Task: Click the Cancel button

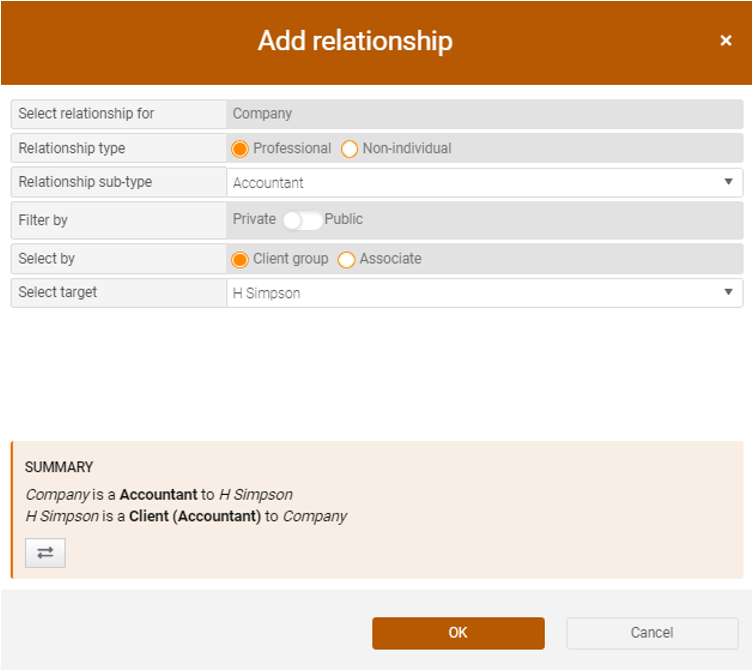Action: (x=652, y=633)
